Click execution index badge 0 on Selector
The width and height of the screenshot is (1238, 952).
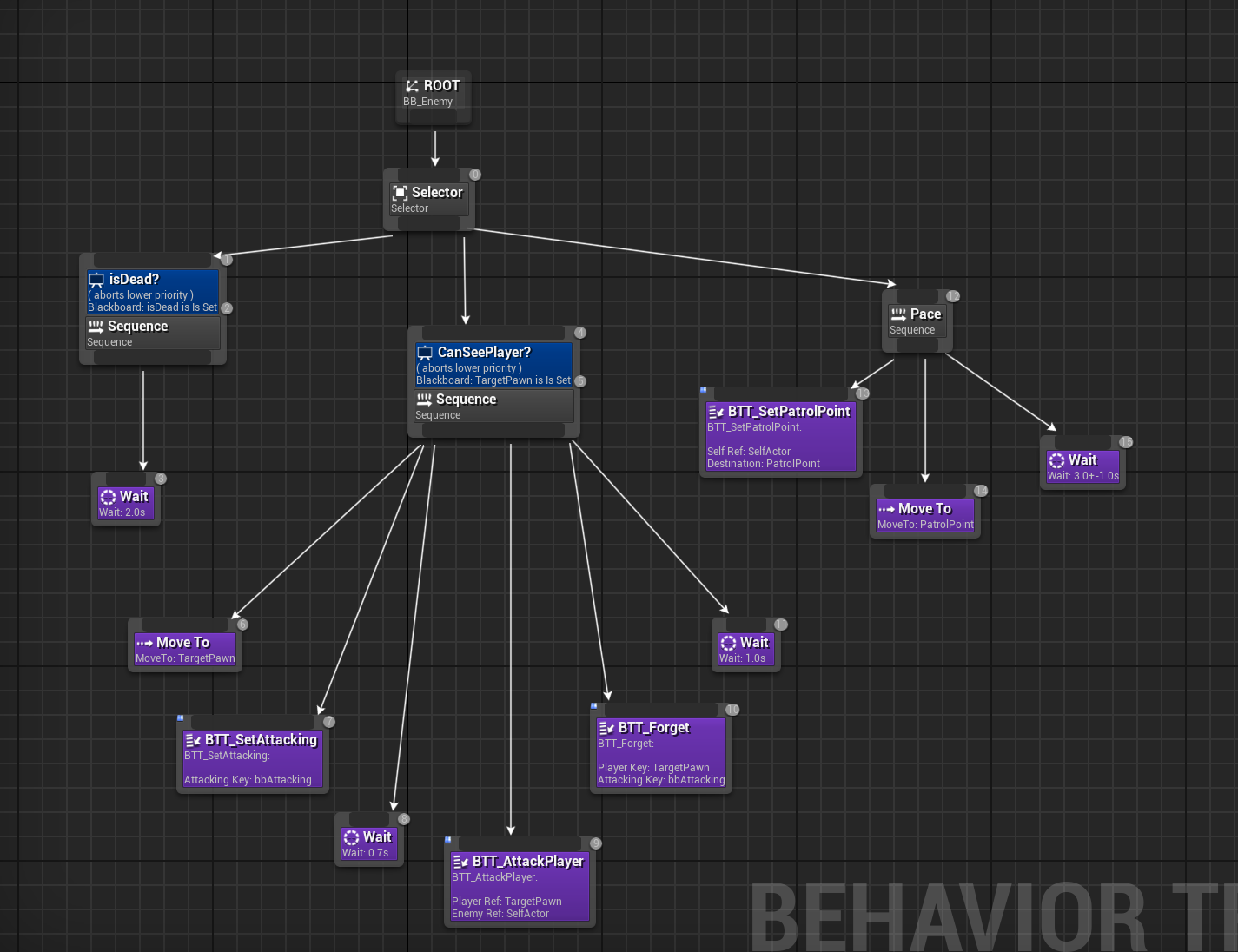pos(475,175)
